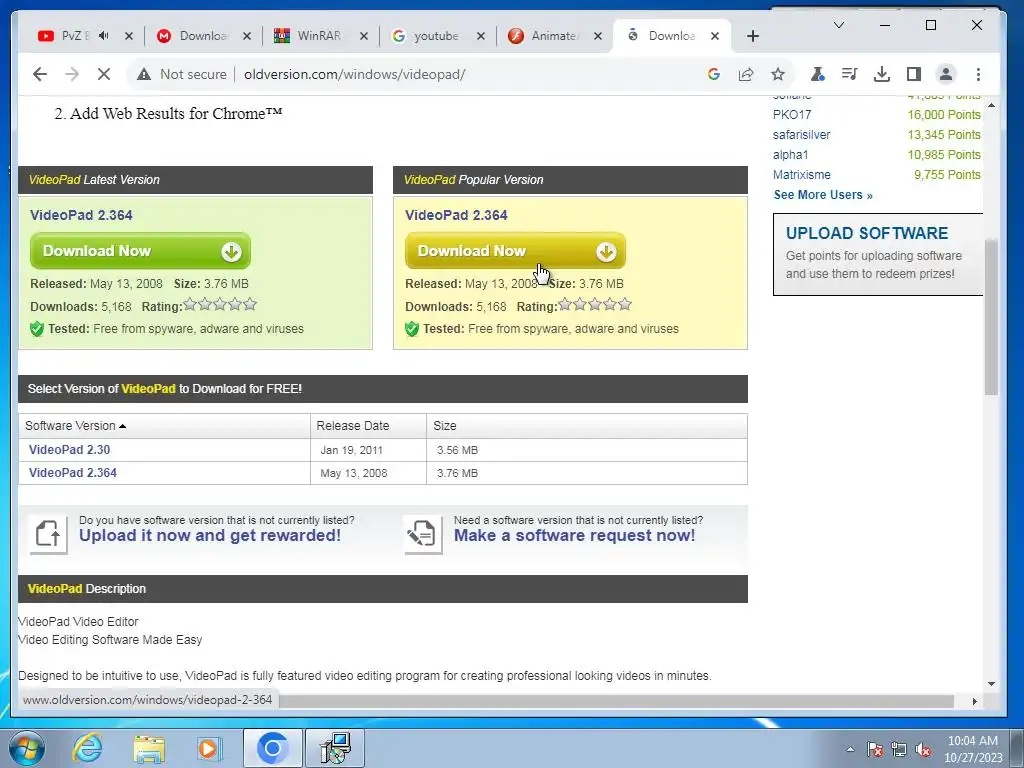
Task: Open the VideoPad 2.30 version link
Action: click(x=69, y=450)
